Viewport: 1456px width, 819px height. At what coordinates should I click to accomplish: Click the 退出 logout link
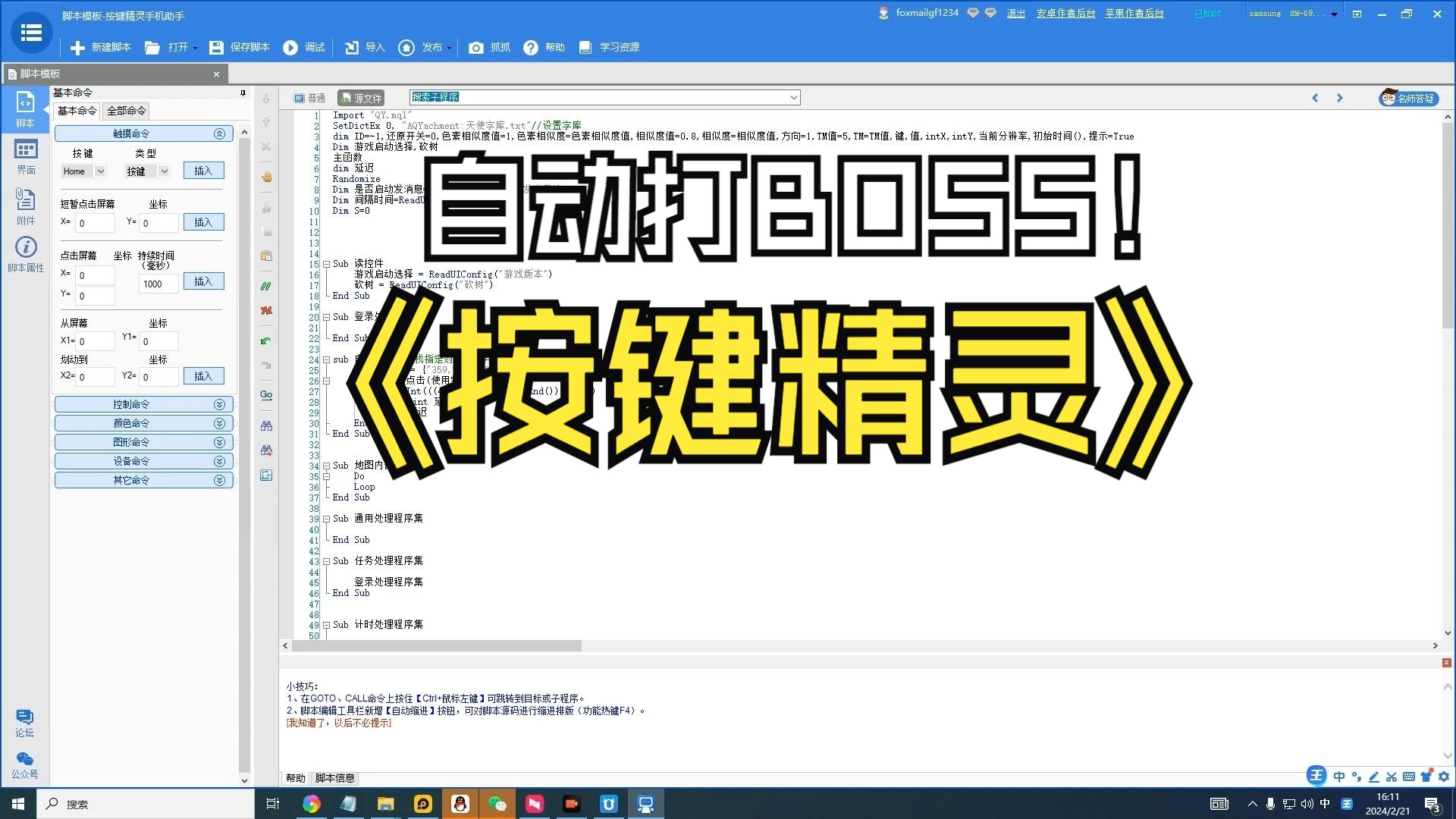pyautogui.click(x=1015, y=14)
